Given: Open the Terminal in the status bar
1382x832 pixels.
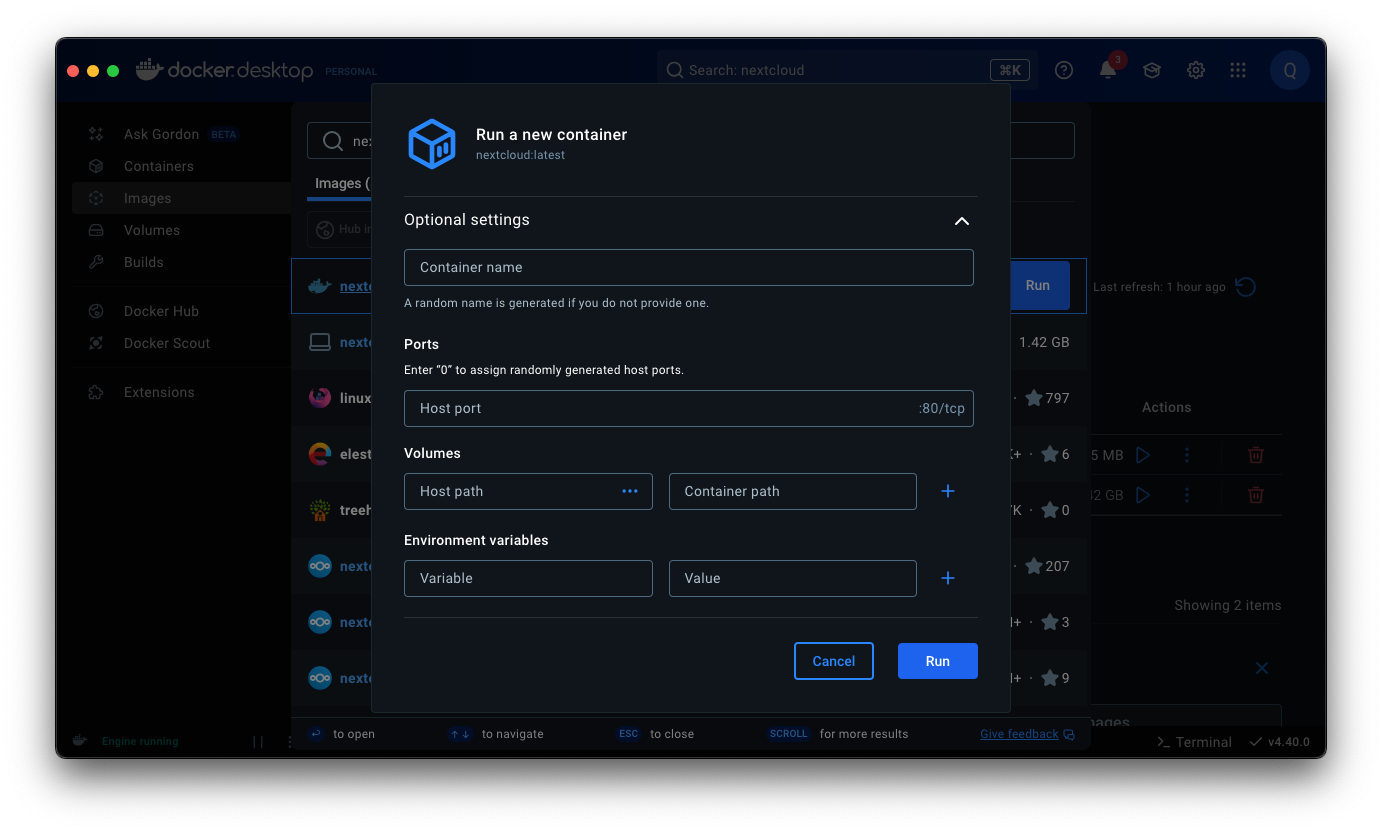Looking at the screenshot, I should coord(1194,742).
